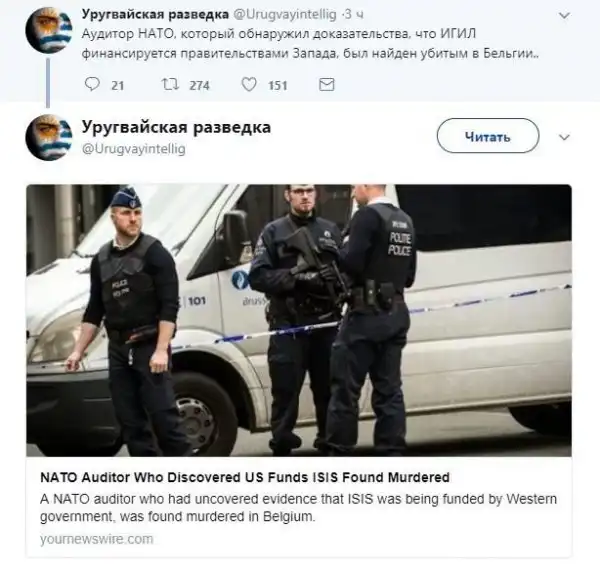The height and width of the screenshot is (569, 600).
Task: Open chevron menu beside Читать button
Action: 564,137
